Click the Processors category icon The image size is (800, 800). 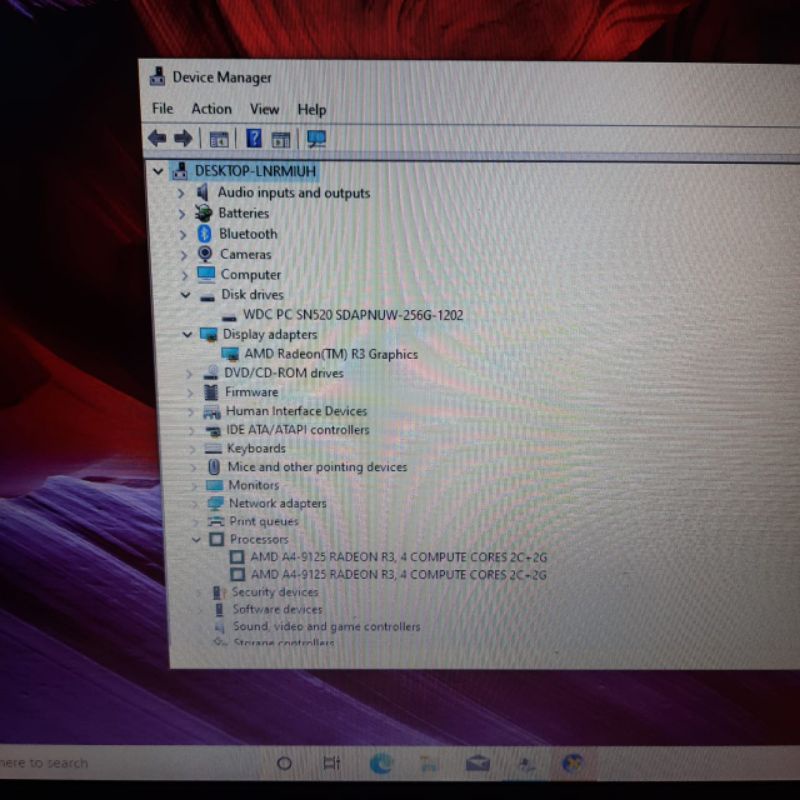pos(217,539)
